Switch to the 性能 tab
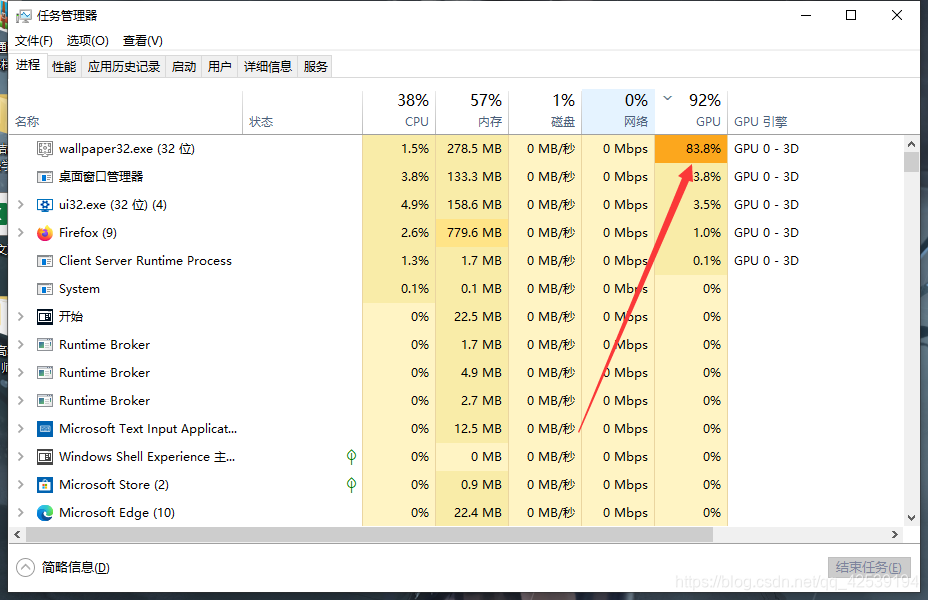 (x=64, y=67)
